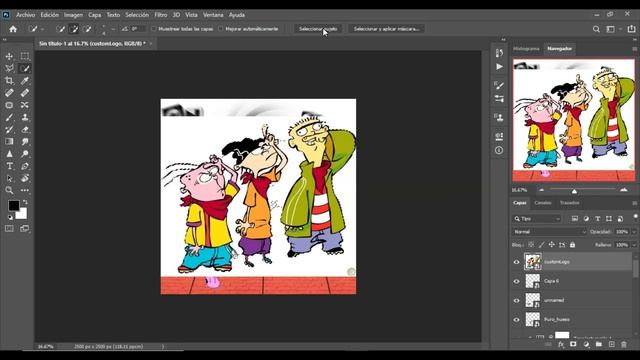Select the Clone Stamp tool

[24, 117]
